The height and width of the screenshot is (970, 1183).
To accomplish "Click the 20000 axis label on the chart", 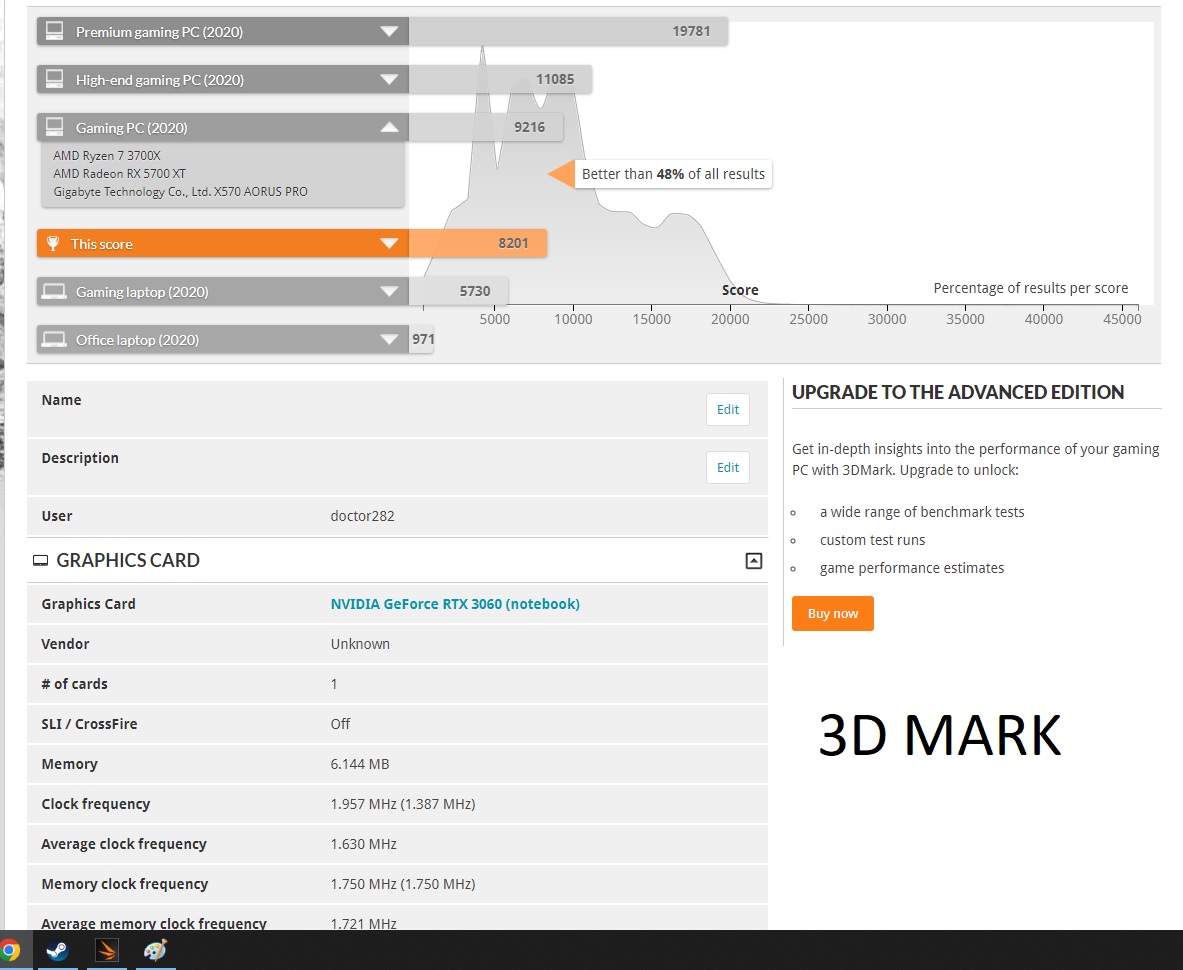I will (x=730, y=319).
